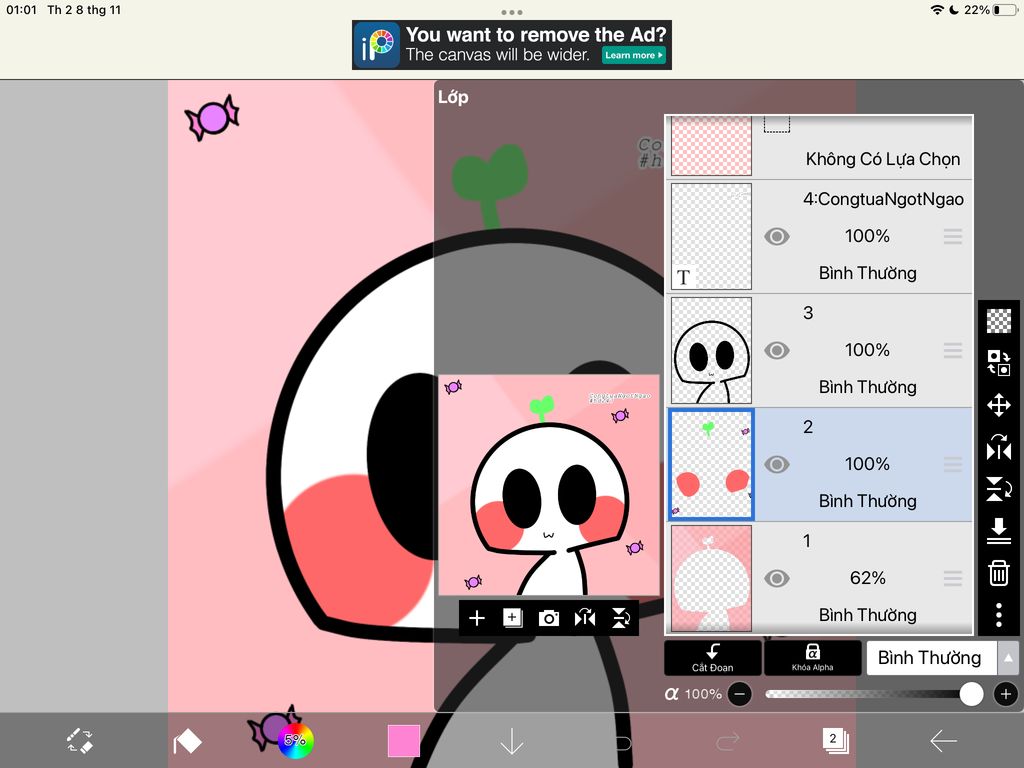Tap the dashed selection box icon
This screenshot has width=1024, height=768.
(x=777, y=125)
